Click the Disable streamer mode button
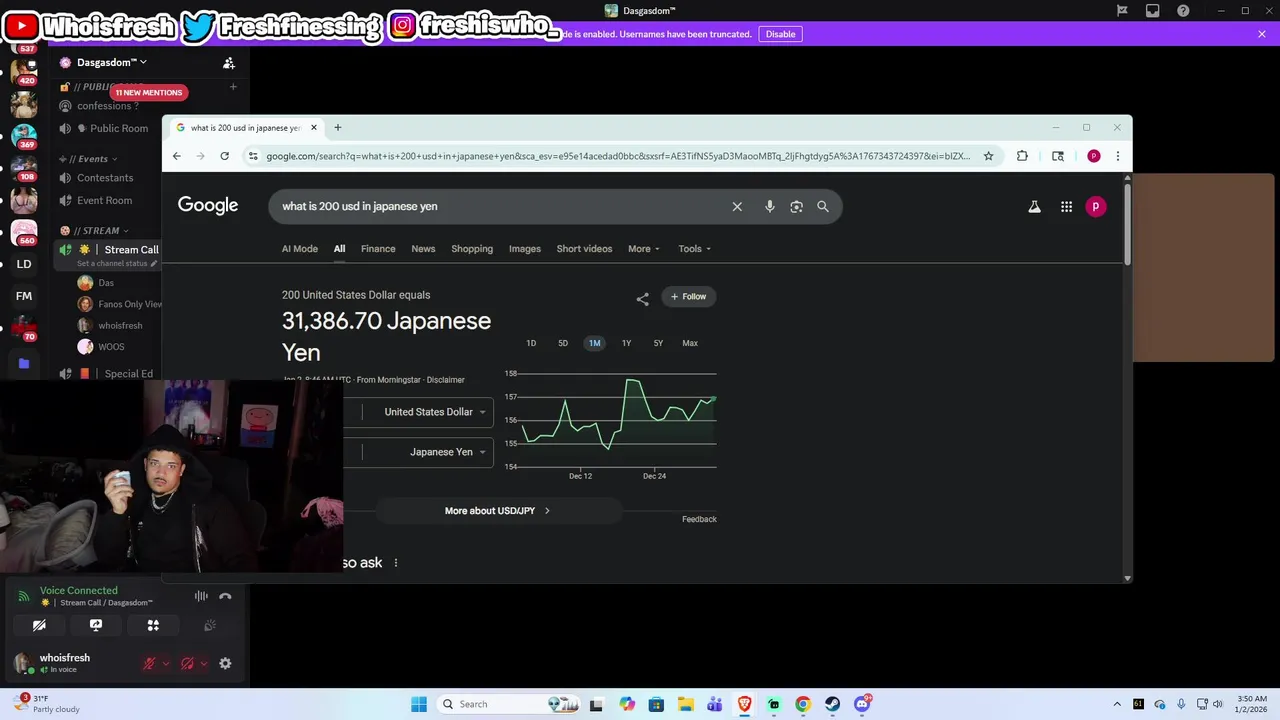1280x720 pixels. (x=781, y=34)
